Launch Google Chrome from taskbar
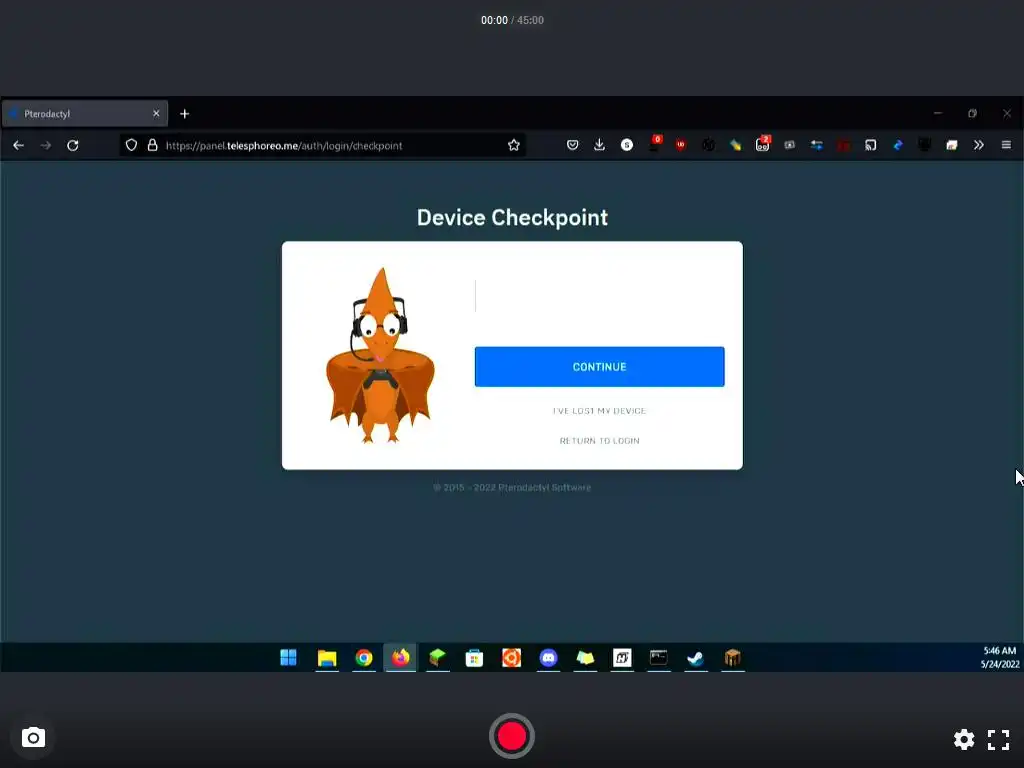Image resolution: width=1024 pixels, height=768 pixels. click(x=364, y=658)
